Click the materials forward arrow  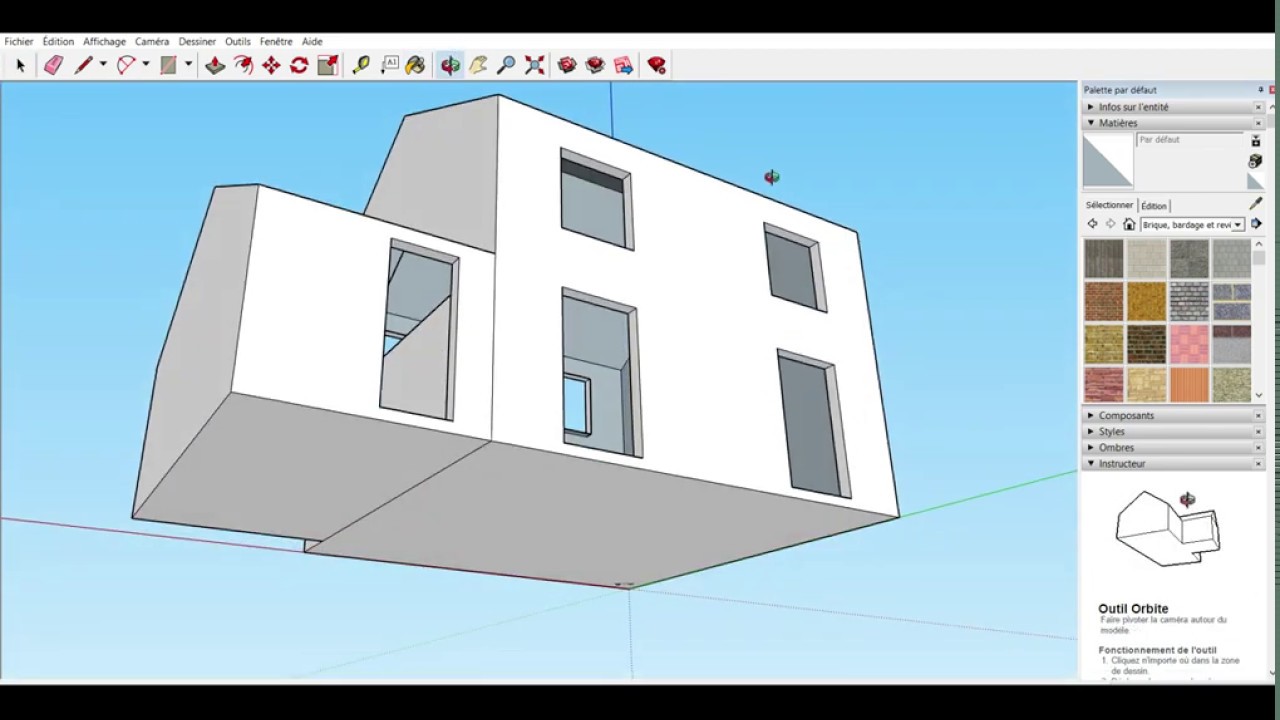tap(1110, 225)
